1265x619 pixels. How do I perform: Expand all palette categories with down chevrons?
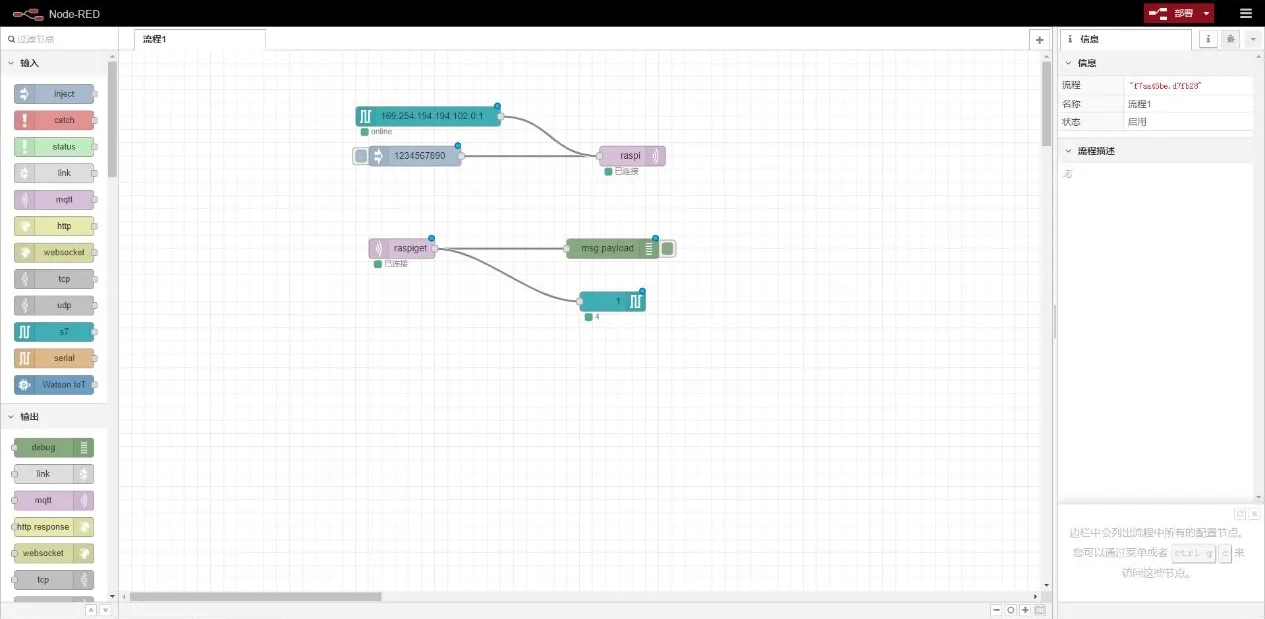coord(105,610)
